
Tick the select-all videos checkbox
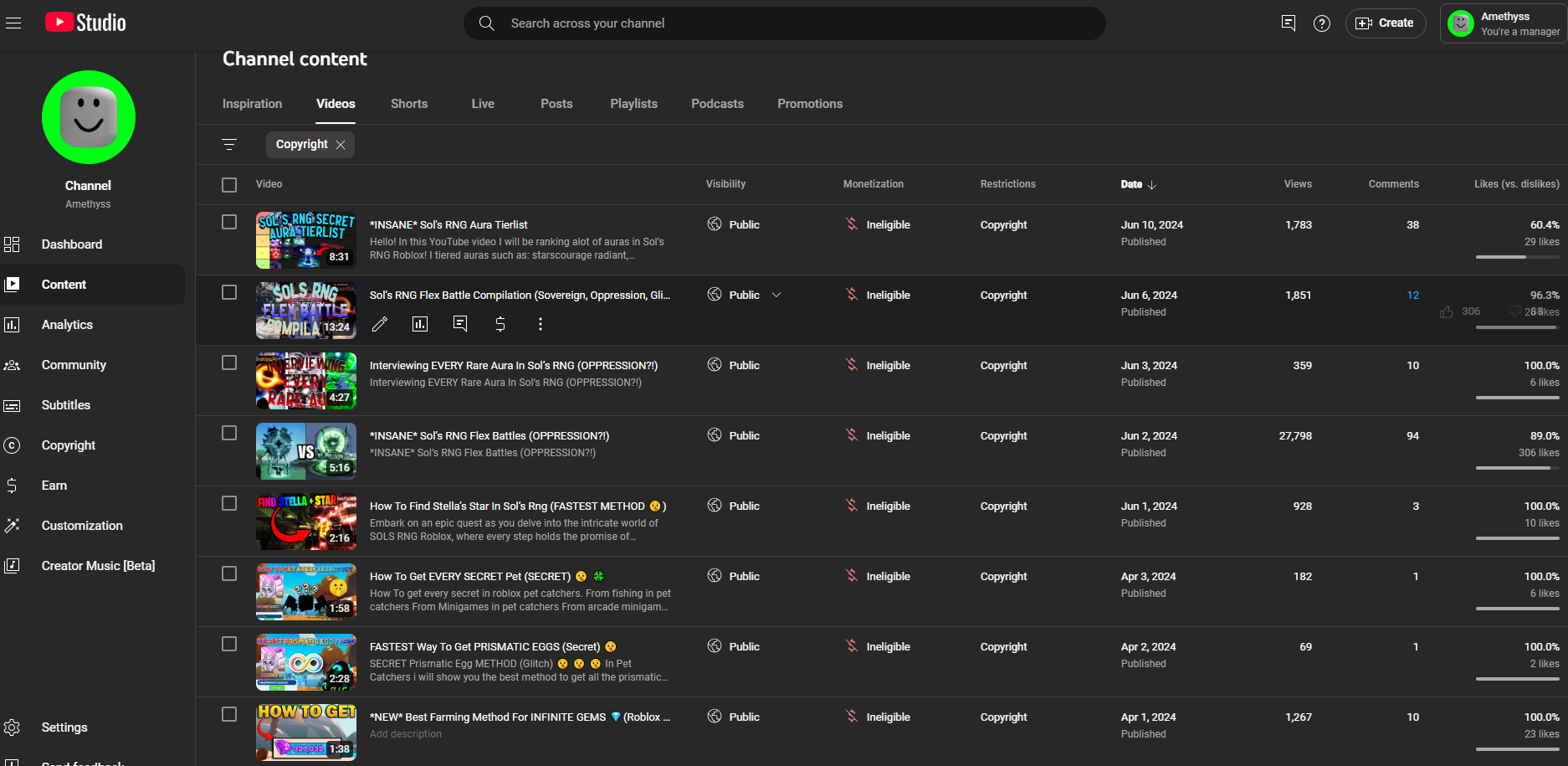229,185
